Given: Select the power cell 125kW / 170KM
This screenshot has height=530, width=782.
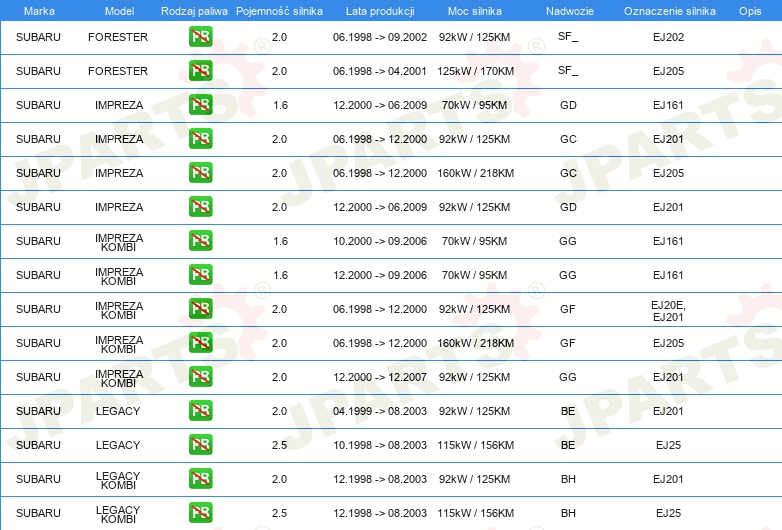Looking at the screenshot, I should pyautogui.click(x=475, y=71).
